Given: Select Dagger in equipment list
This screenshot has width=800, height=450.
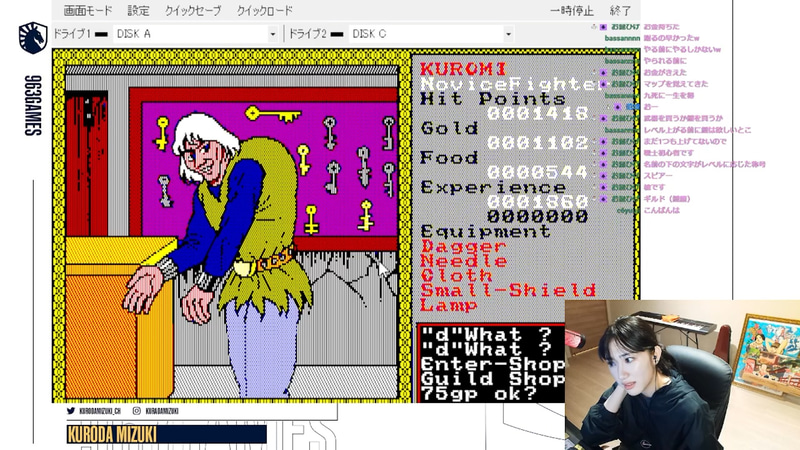Looking at the screenshot, I should click(x=463, y=246).
